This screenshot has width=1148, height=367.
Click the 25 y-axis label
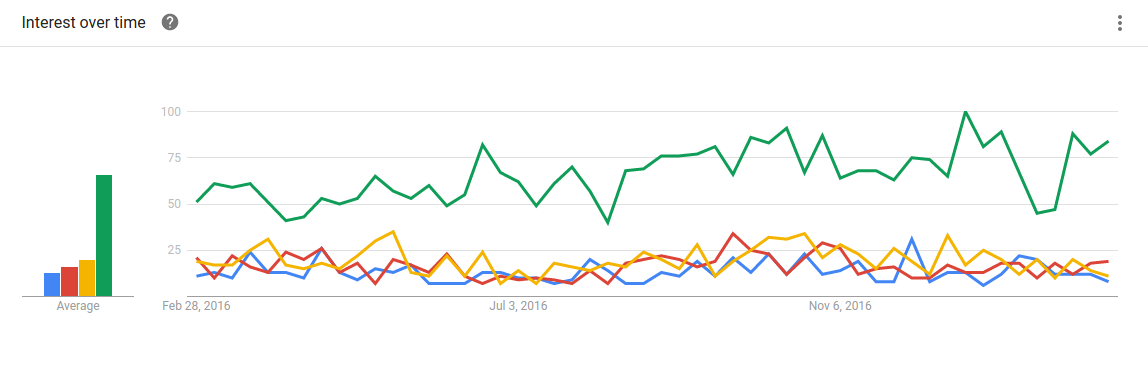pyautogui.click(x=174, y=250)
